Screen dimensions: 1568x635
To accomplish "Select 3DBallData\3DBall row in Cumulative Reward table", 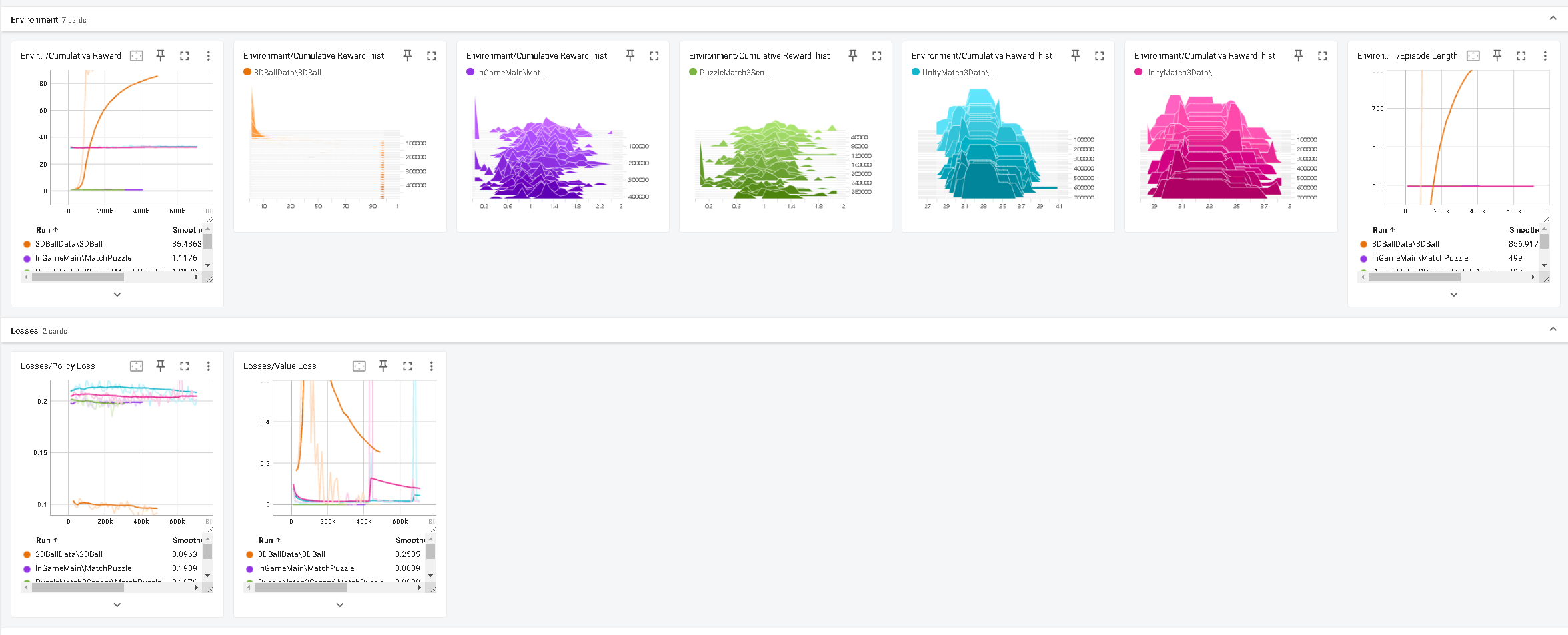I will pos(111,244).
